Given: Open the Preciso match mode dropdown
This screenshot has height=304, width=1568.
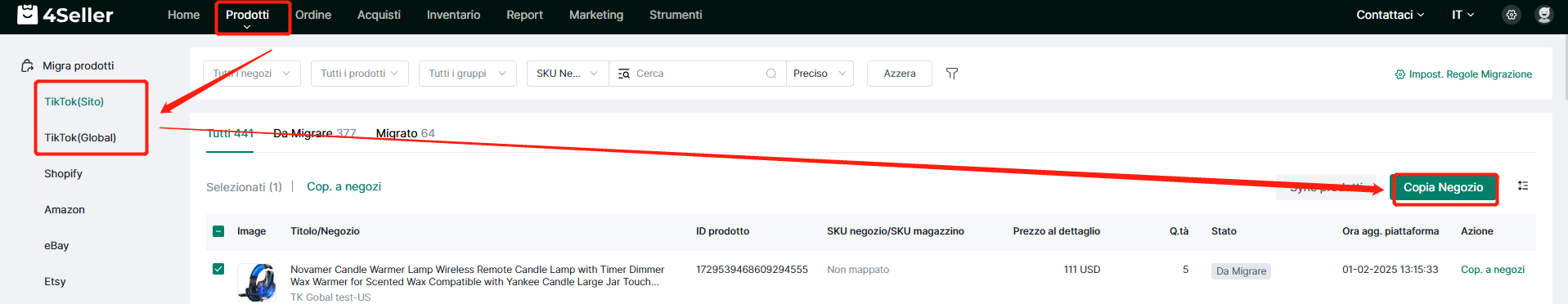Looking at the screenshot, I should pos(820,74).
